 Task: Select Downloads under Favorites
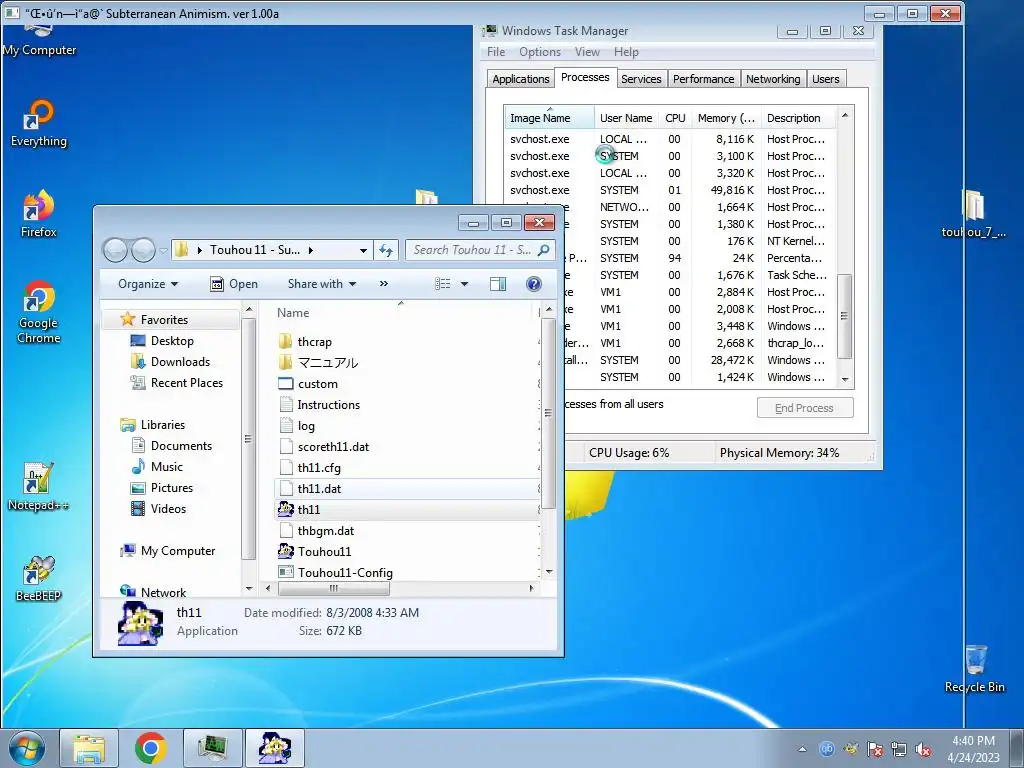[x=180, y=362]
